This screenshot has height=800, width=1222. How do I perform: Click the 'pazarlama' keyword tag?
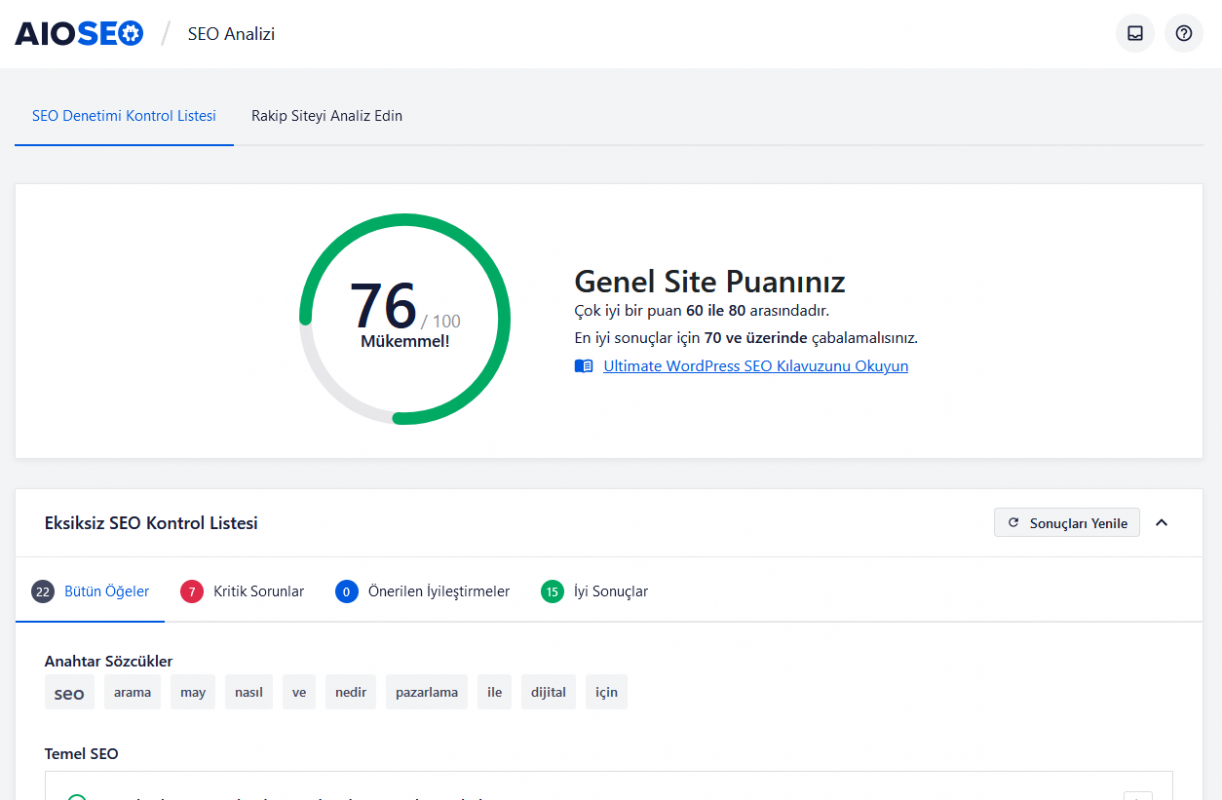coord(427,691)
